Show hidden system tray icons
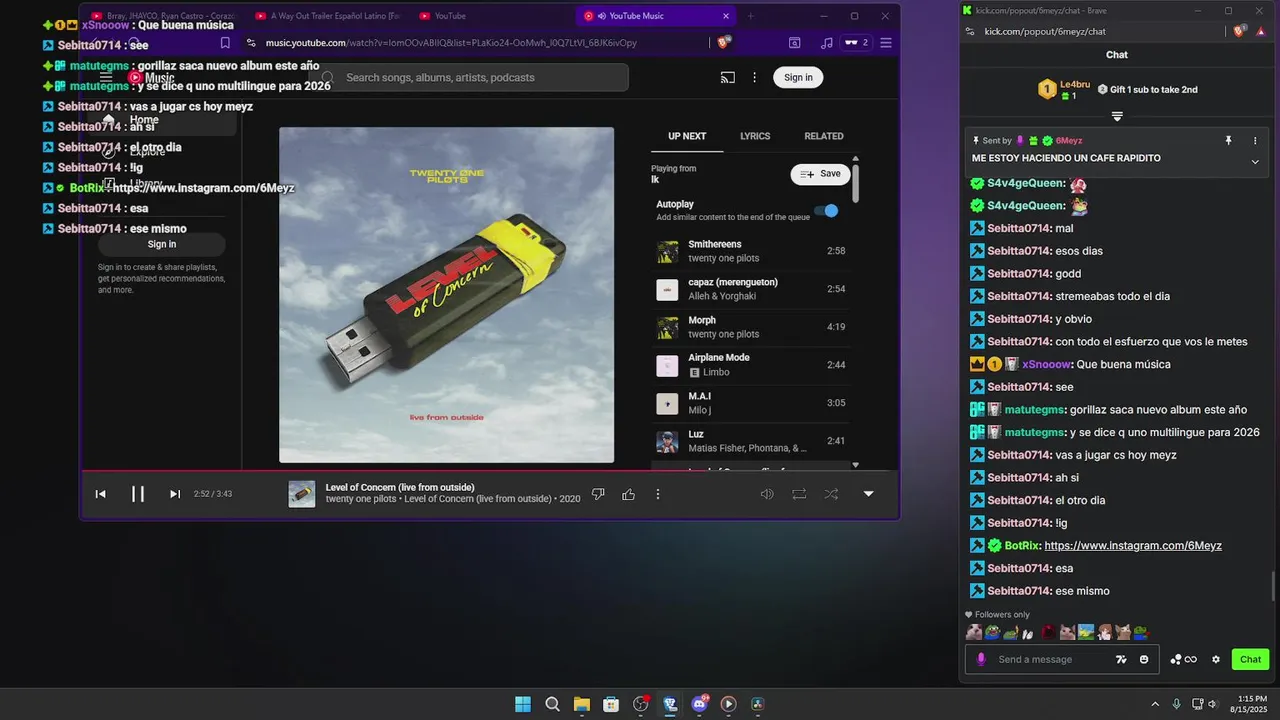The height and width of the screenshot is (720, 1280). click(x=1155, y=704)
